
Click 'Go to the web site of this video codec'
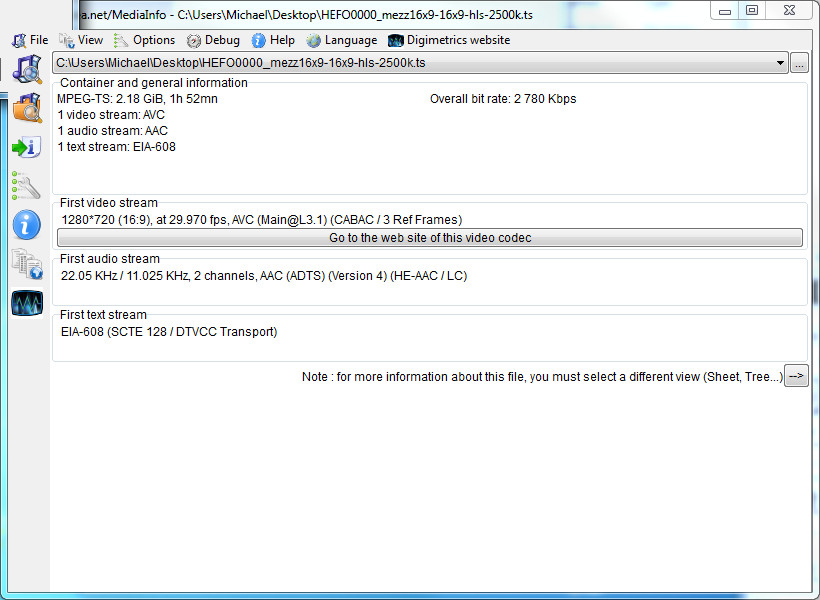[430, 237]
